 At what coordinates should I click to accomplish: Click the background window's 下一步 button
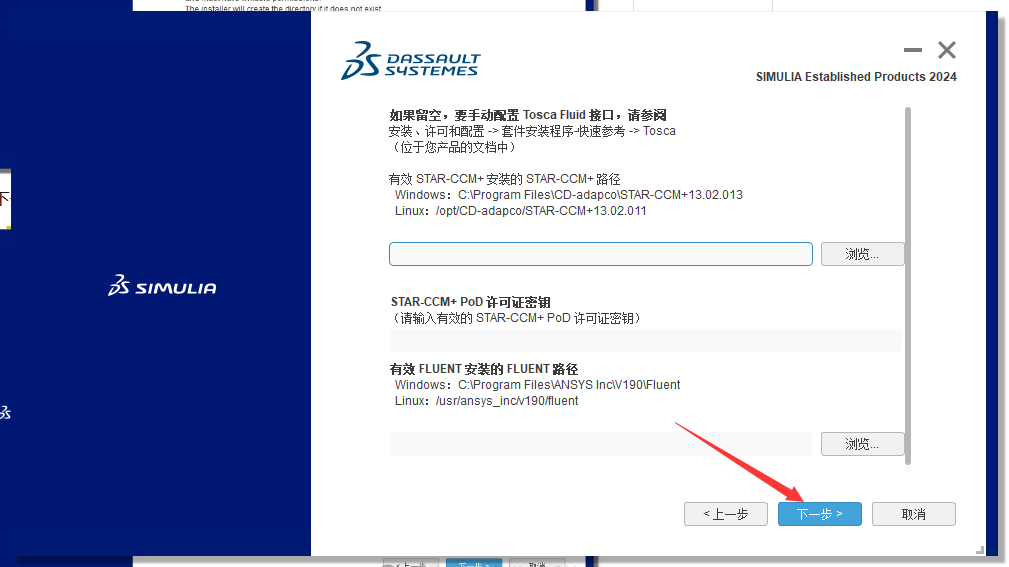coord(475,564)
